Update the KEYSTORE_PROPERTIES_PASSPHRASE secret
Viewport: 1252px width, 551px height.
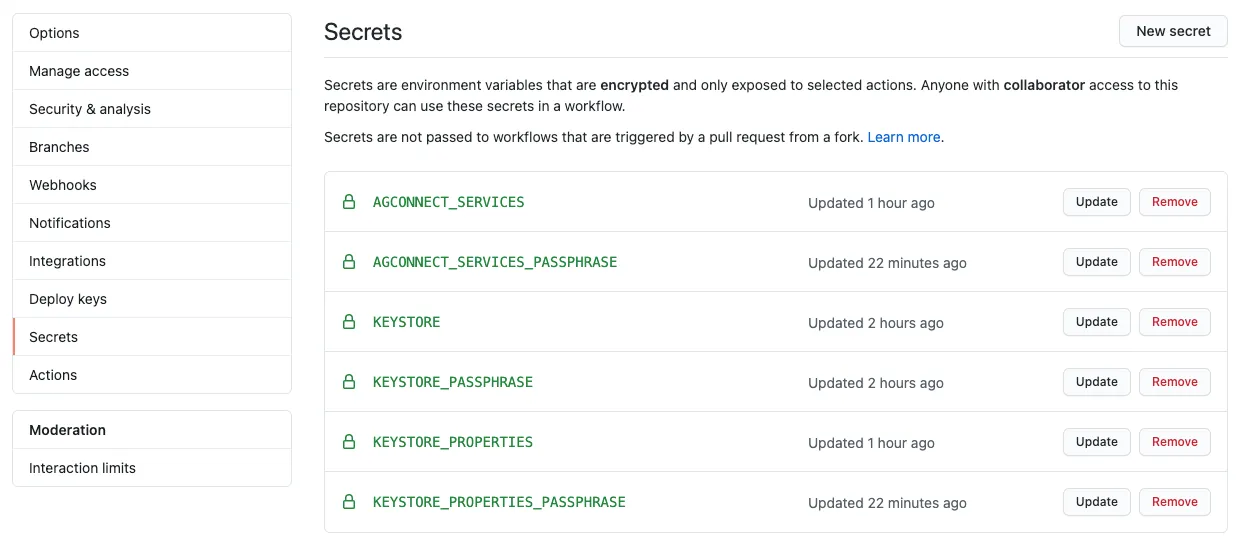(1096, 502)
